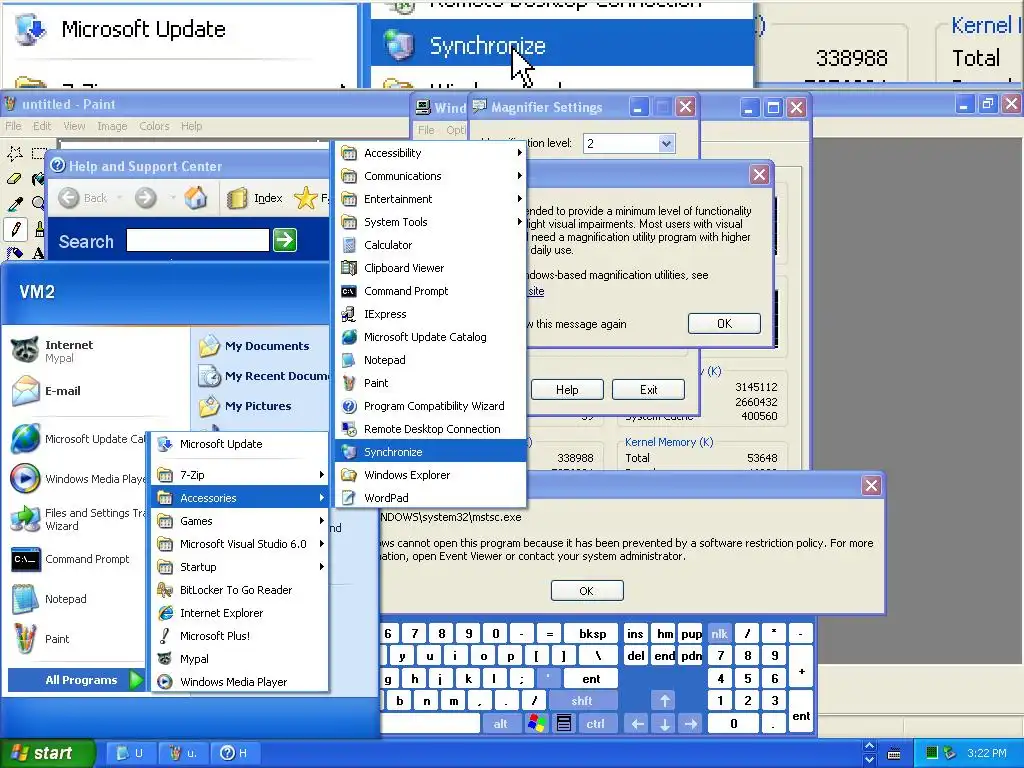Open E-mail from Start menu
The width and height of the screenshot is (1024, 768).
click(98, 391)
